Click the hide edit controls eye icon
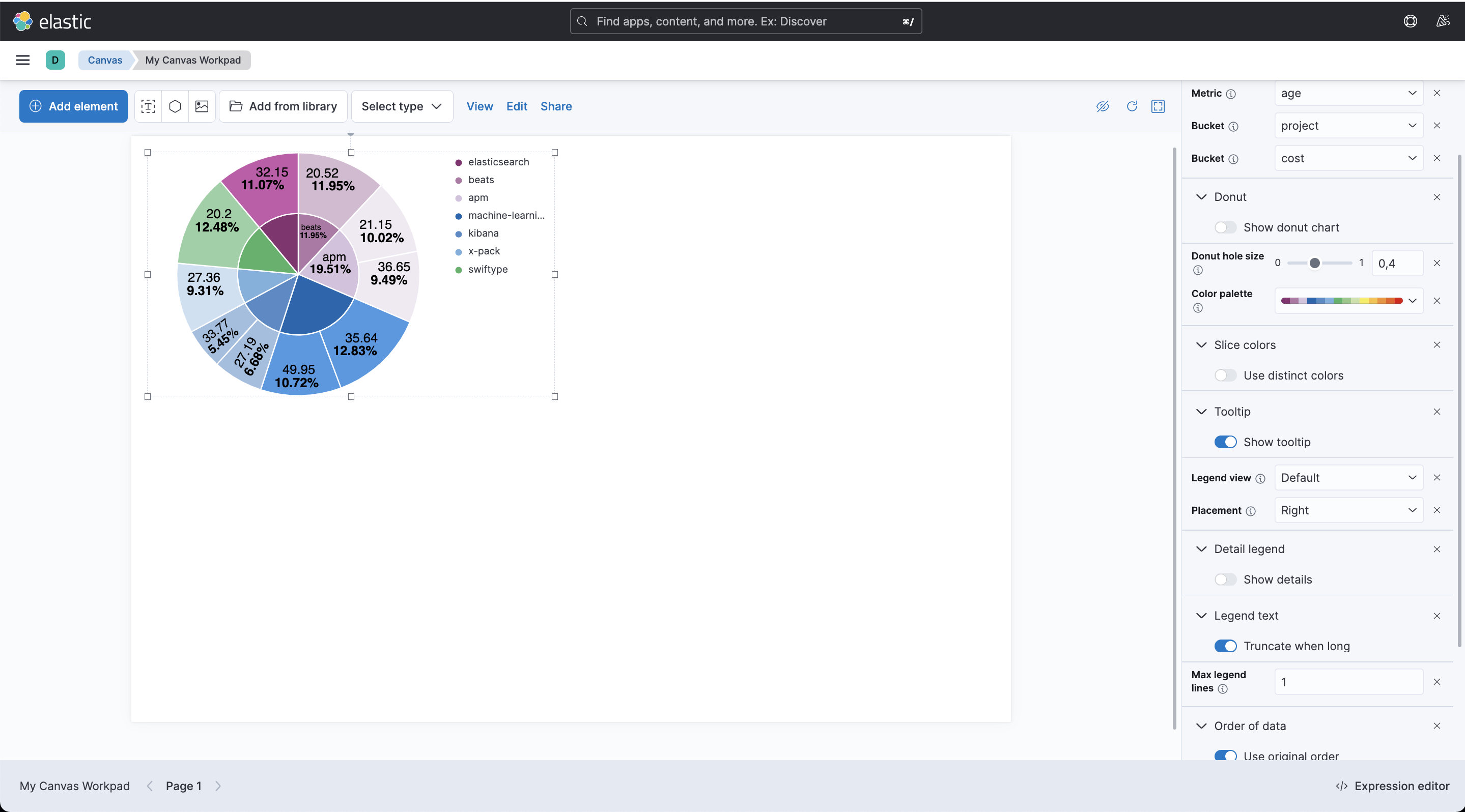 [x=1102, y=106]
